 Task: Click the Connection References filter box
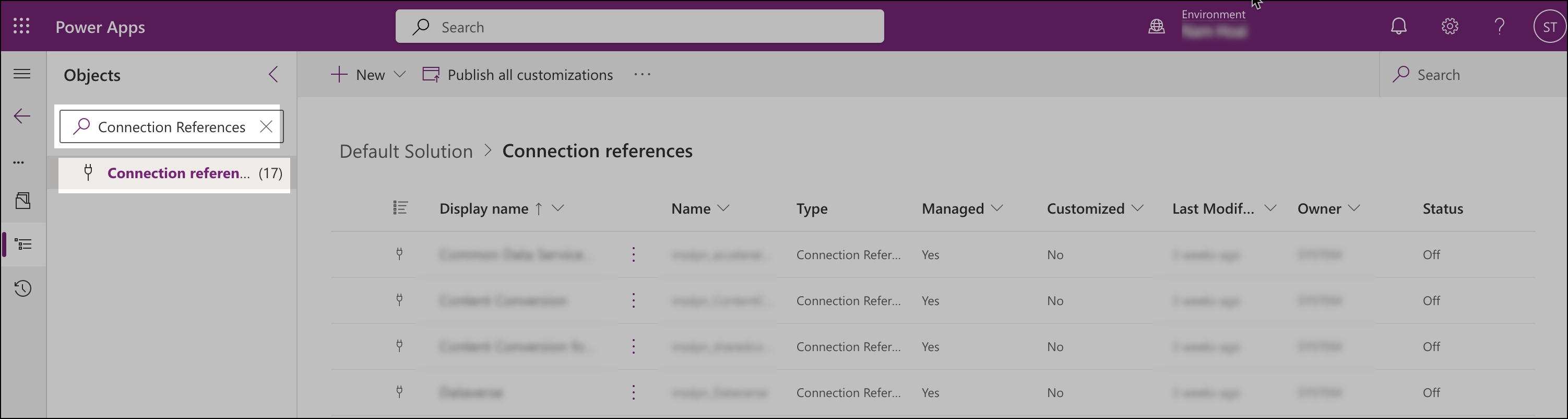(171, 126)
